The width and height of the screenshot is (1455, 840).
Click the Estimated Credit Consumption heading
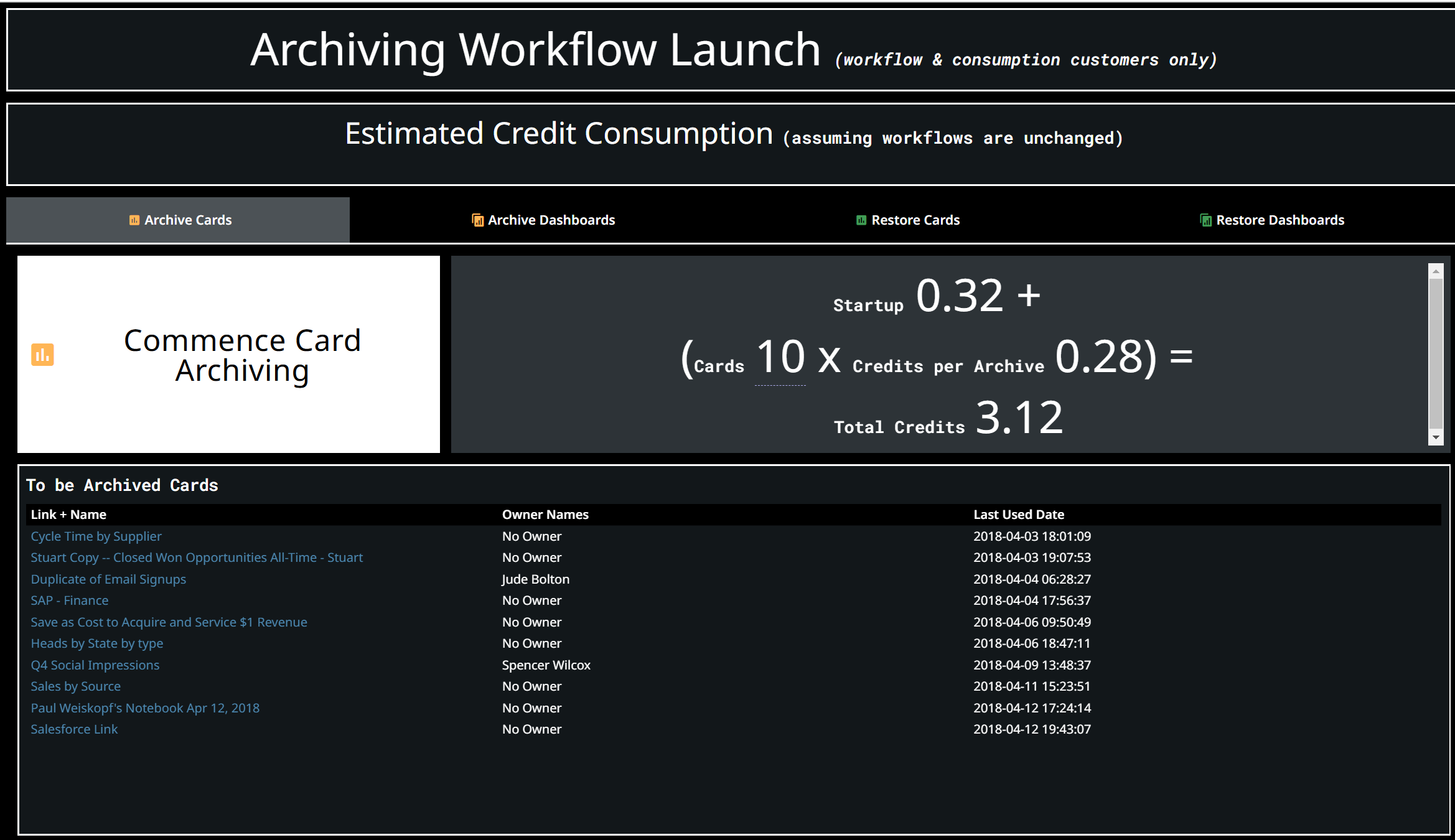(559, 134)
